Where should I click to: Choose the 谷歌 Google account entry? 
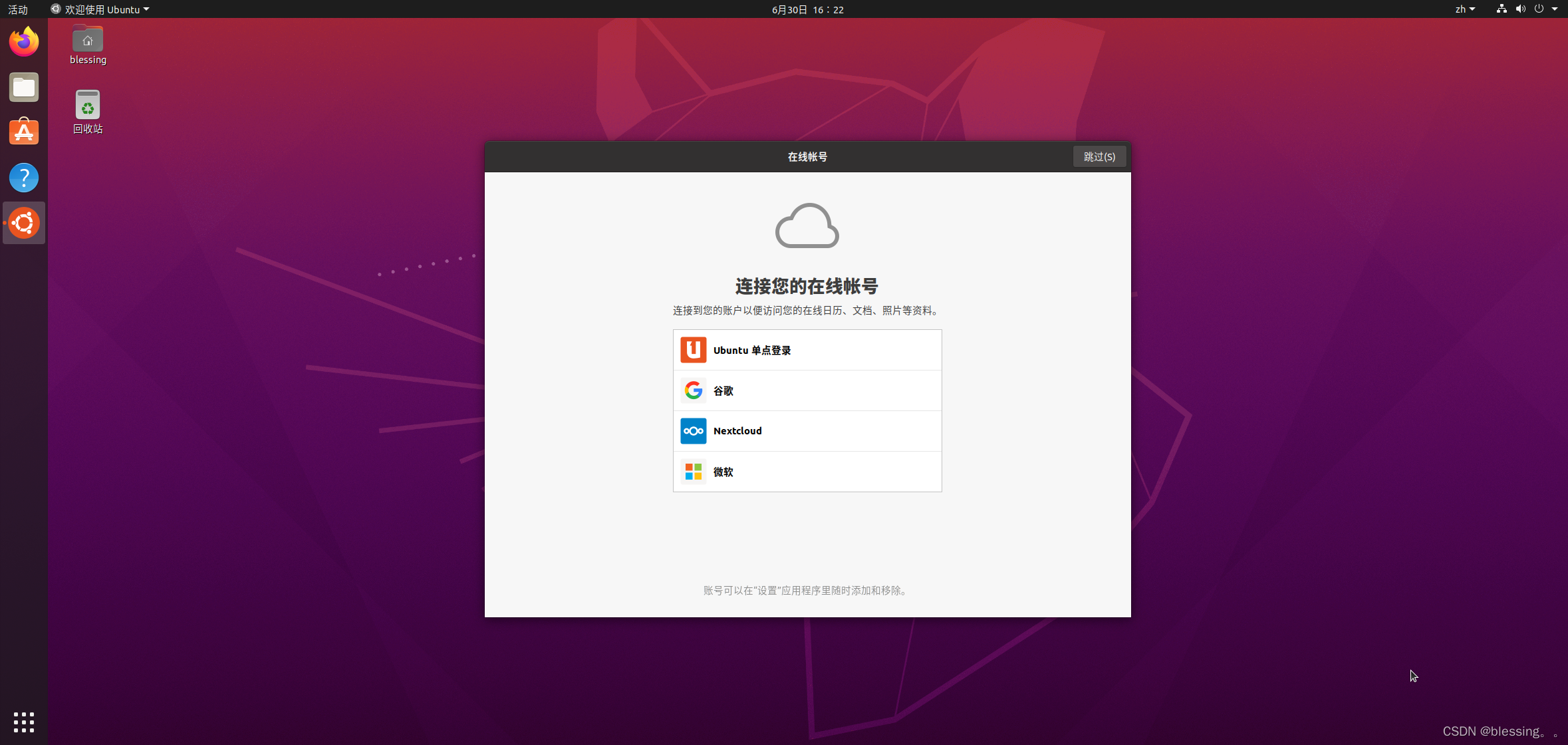click(x=807, y=391)
